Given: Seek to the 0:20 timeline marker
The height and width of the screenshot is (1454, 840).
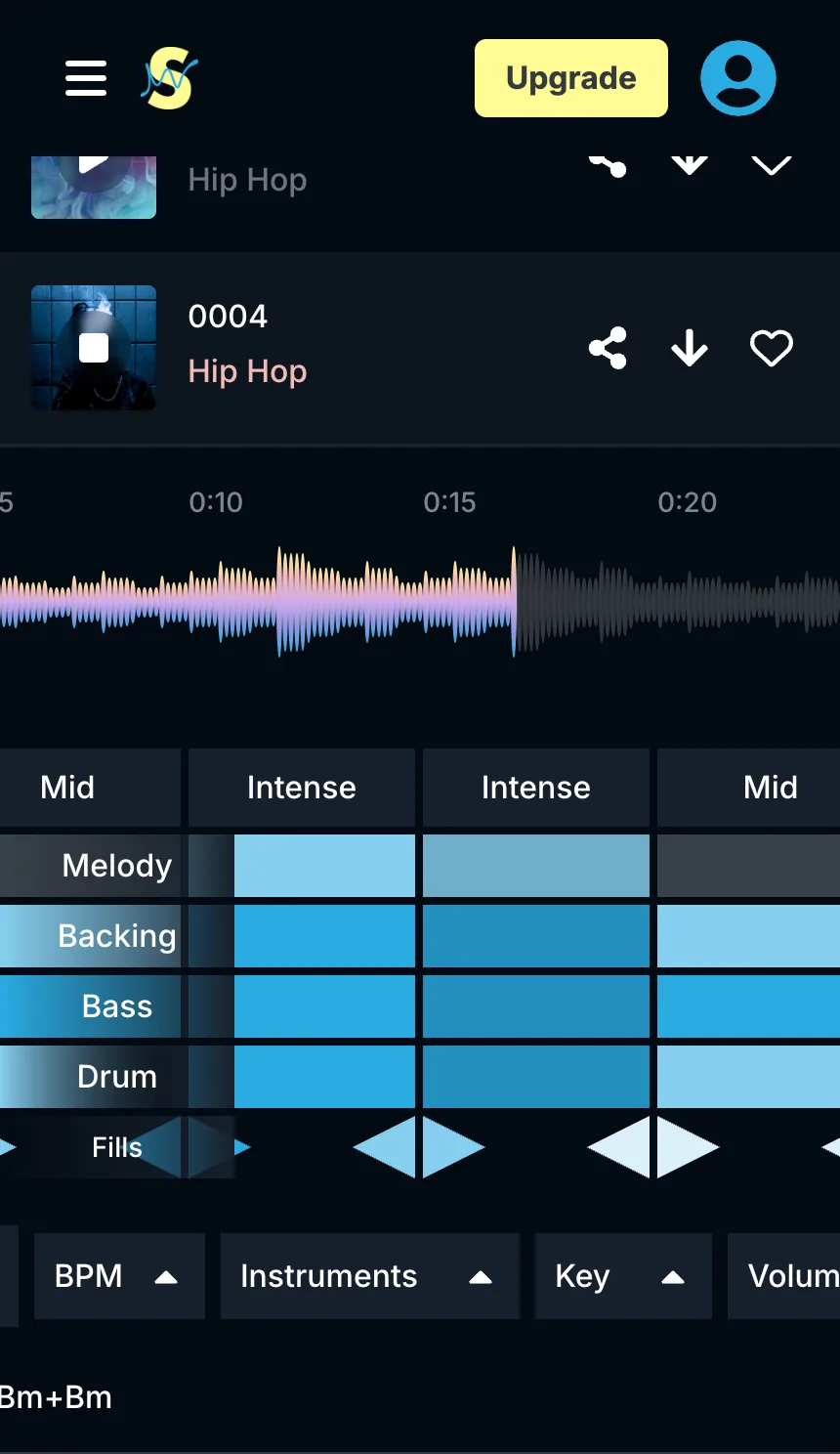Looking at the screenshot, I should click(x=688, y=502).
